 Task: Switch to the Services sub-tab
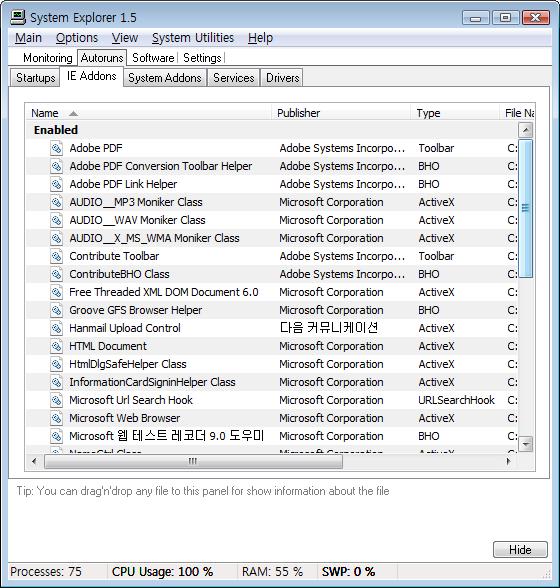pyautogui.click(x=234, y=78)
